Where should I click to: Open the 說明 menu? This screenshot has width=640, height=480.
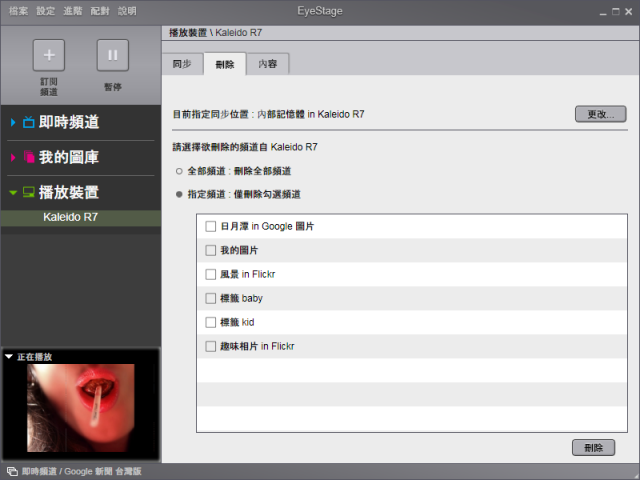tap(127, 11)
